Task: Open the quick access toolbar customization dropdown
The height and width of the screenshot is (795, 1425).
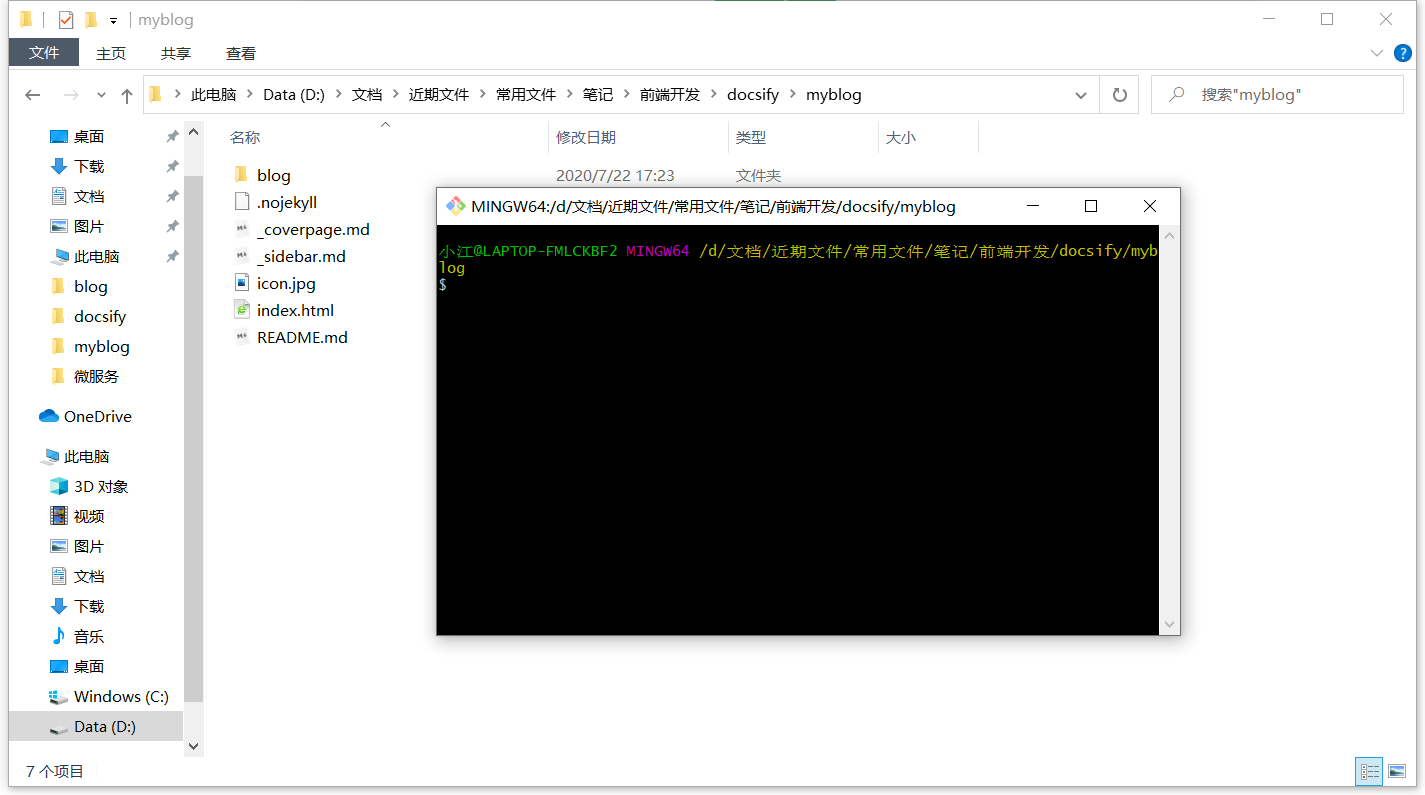Action: pos(113,18)
